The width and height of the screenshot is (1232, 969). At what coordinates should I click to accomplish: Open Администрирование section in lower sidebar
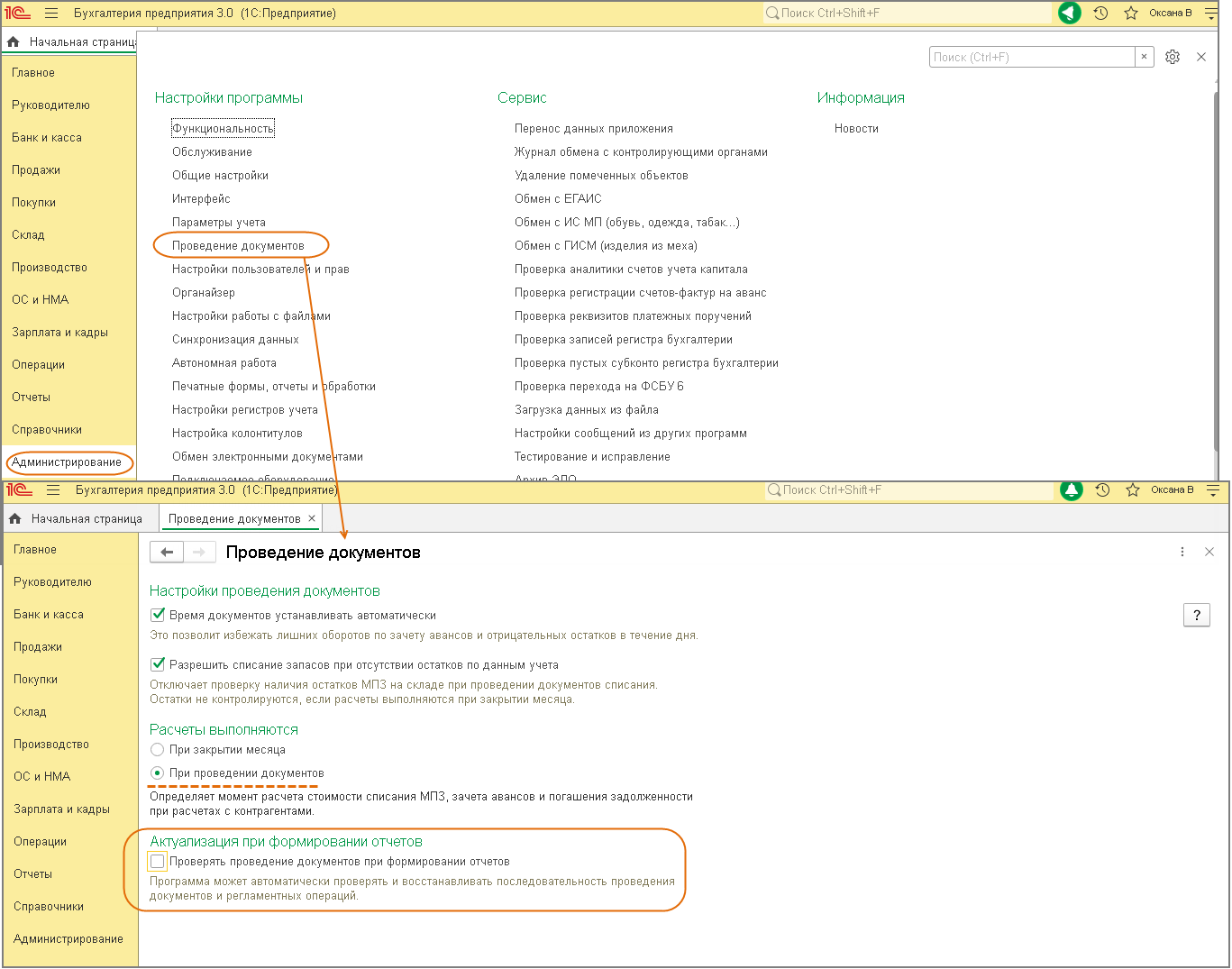pos(68,939)
